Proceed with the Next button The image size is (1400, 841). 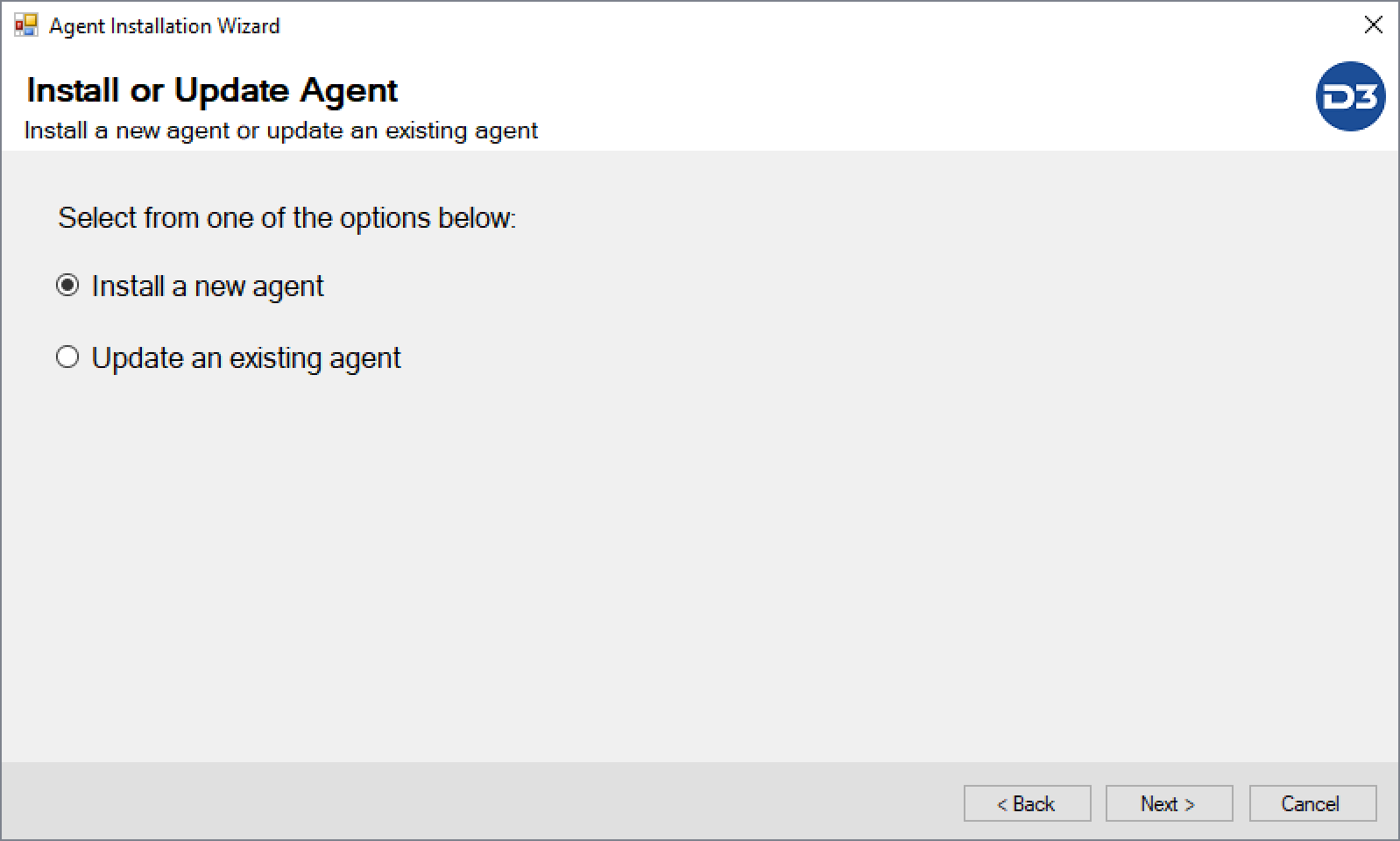(1169, 803)
